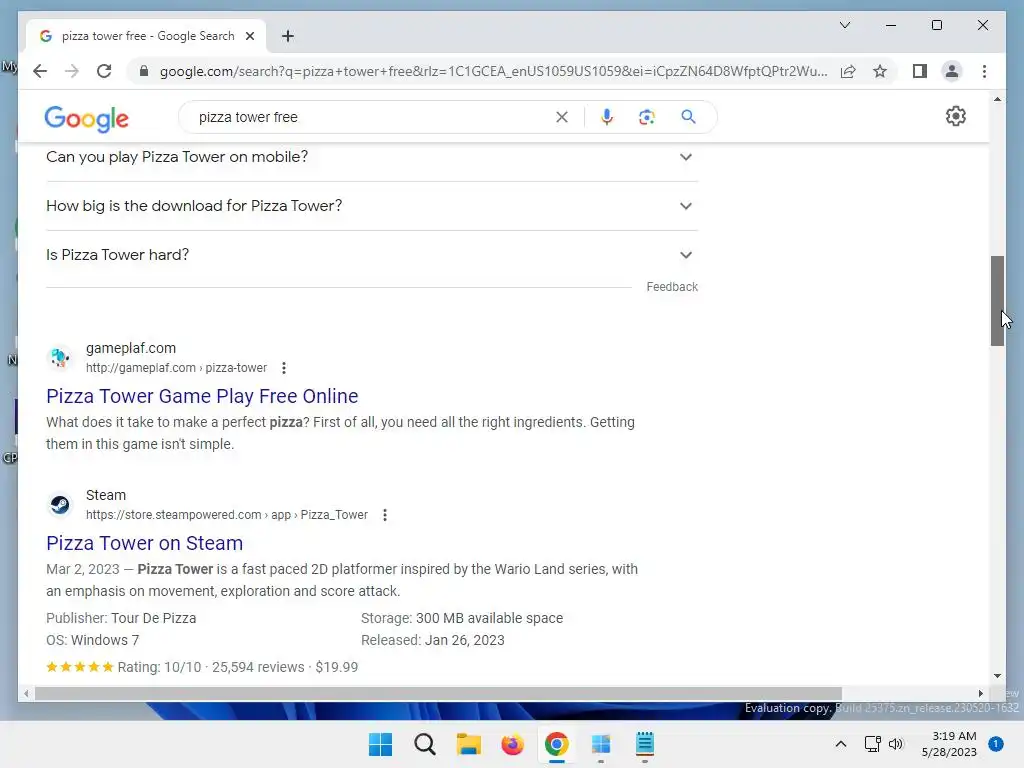This screenshot has width=1024, height=768.
Task: Open Chrome three-dot menu
Action: tap(984, 71)
